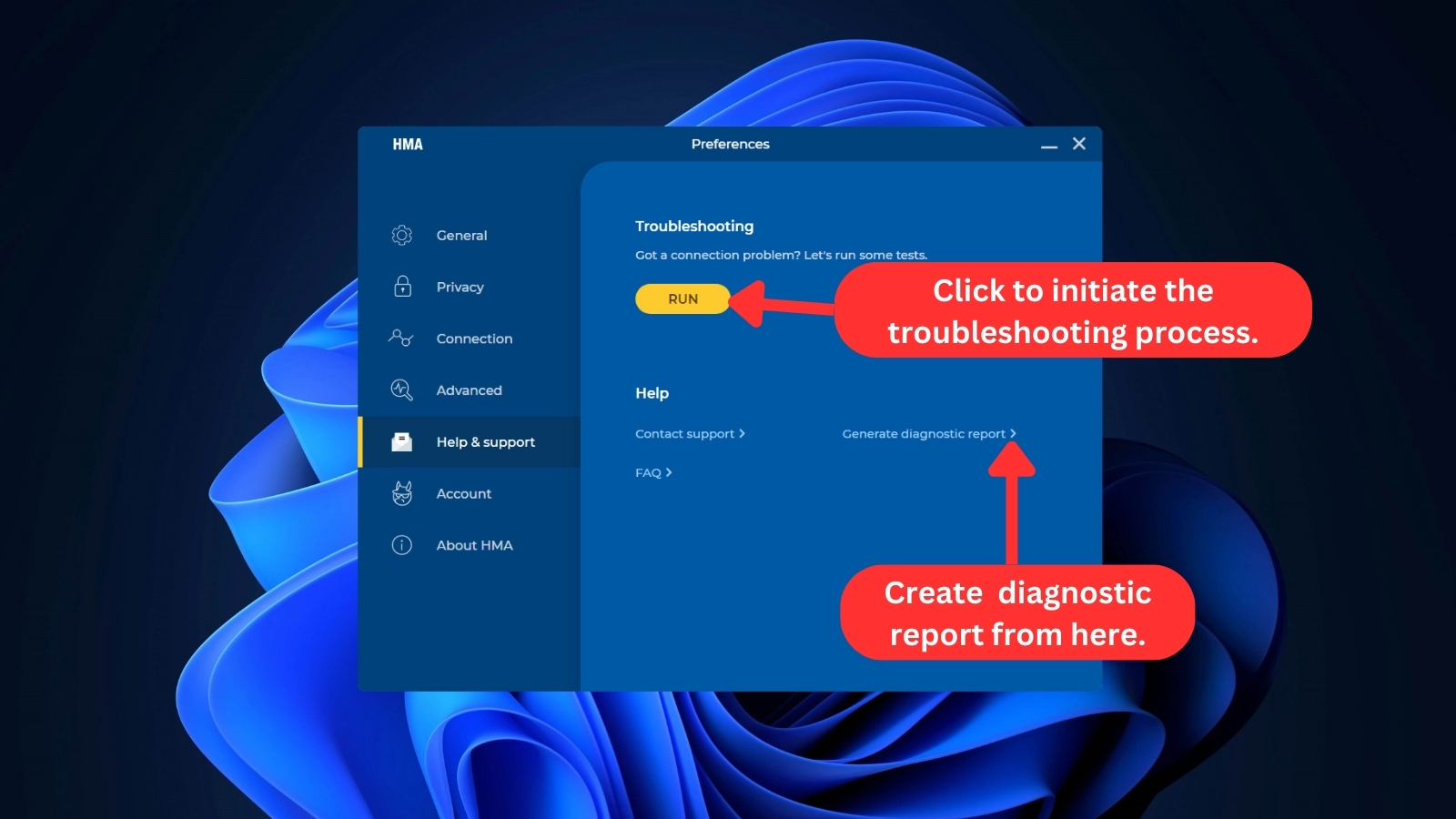Open the General preferences section
Screen dimensions: 1456x819
pyautogui.click(x=470, y=235)
